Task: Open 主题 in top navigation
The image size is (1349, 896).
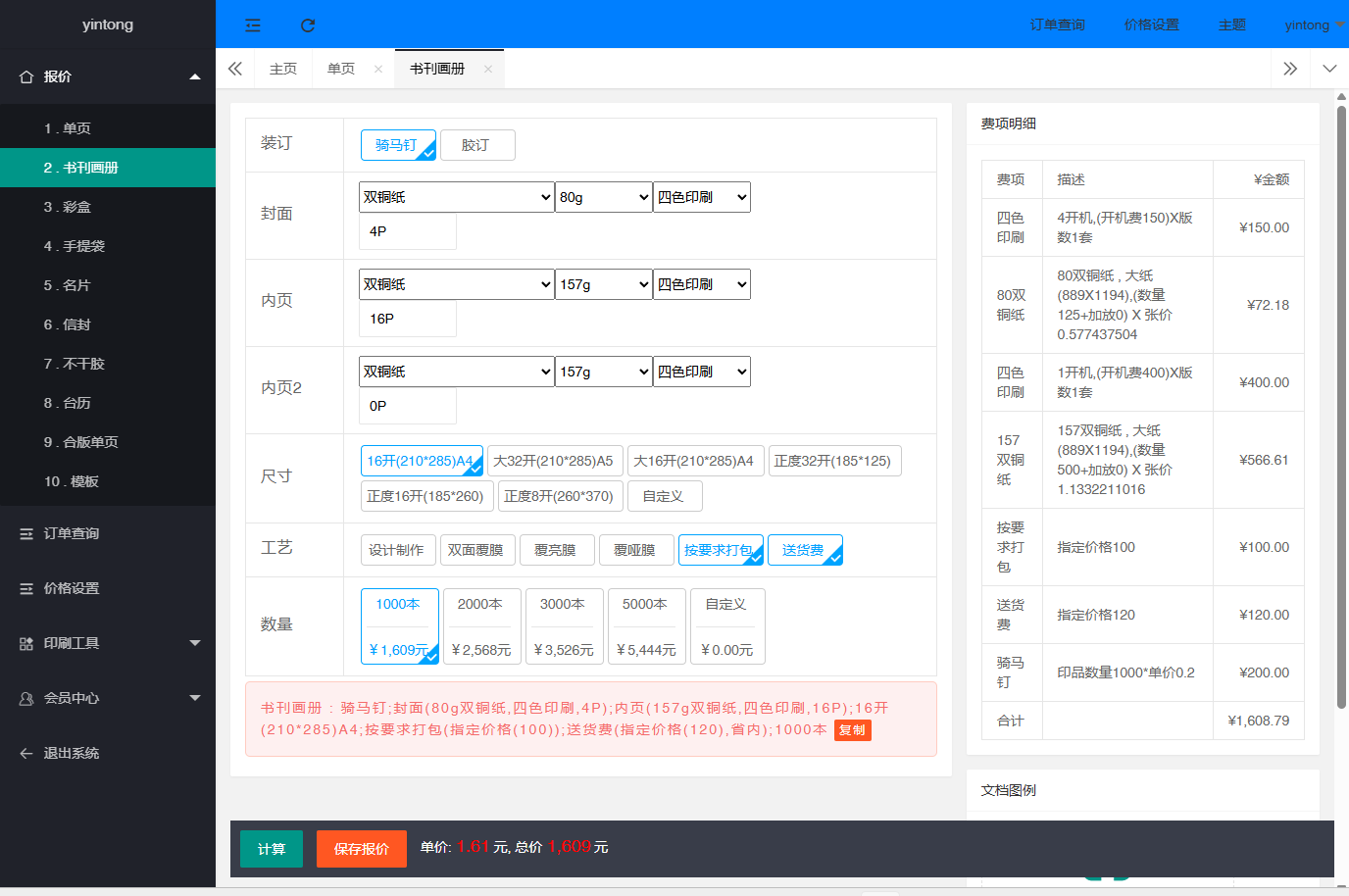Action: (1232, 25)
